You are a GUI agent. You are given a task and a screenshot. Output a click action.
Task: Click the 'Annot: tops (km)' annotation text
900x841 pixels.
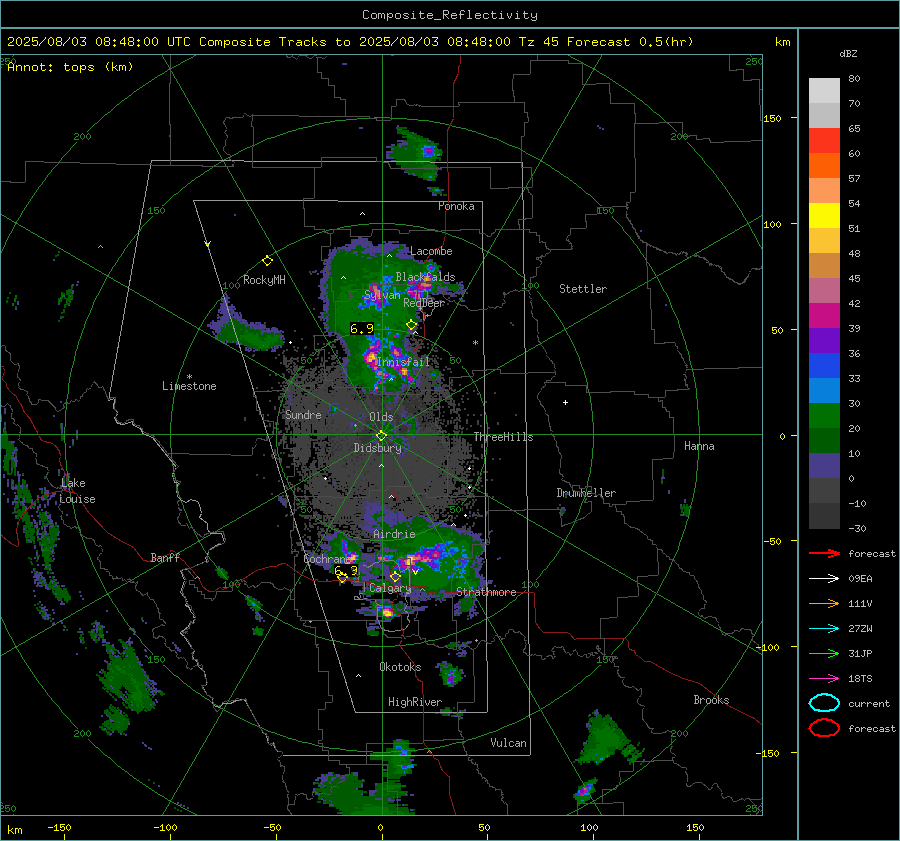tap(70, 67)
